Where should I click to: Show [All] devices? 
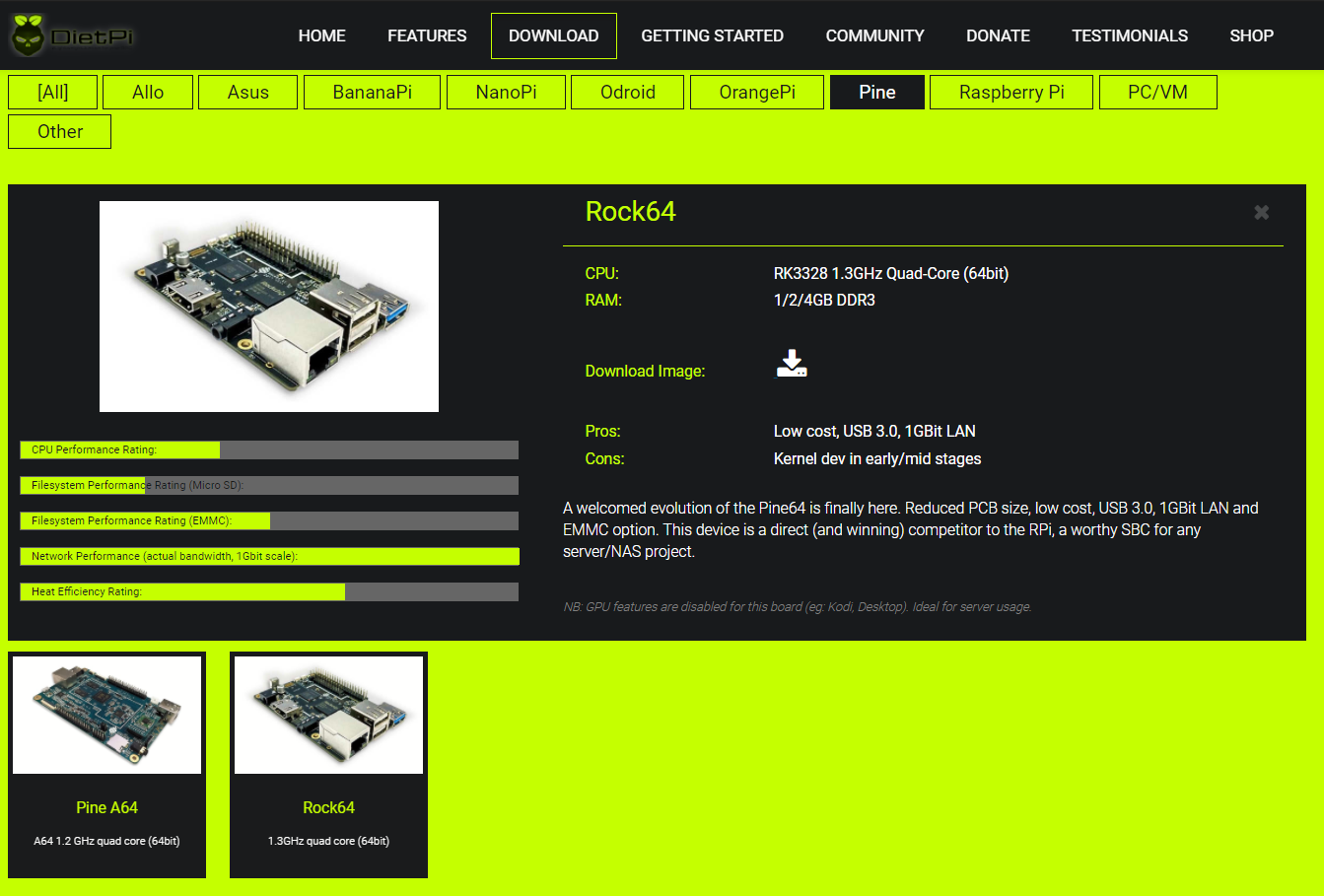pyautogui.click(x=52, y=92)
